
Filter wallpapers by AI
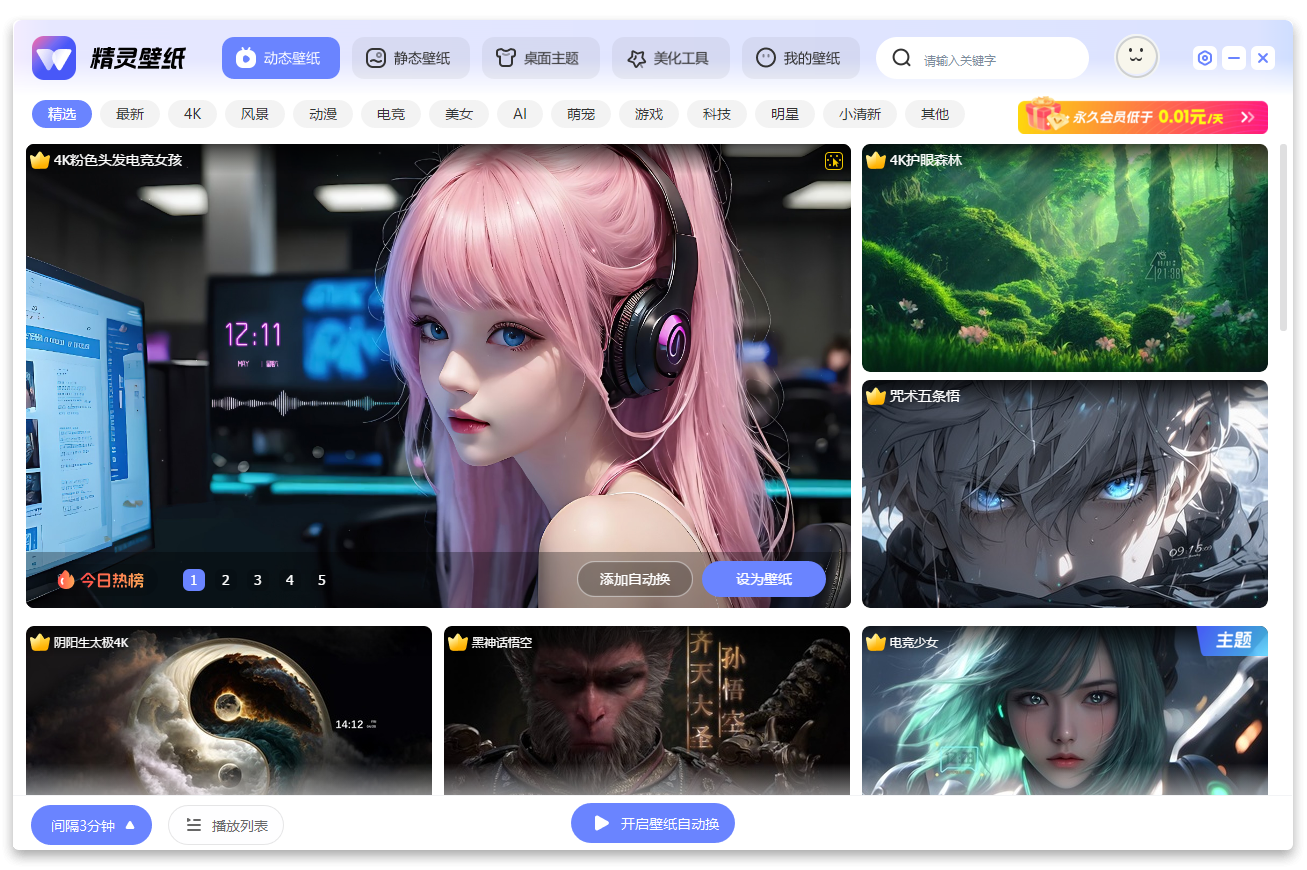click(520, 114)
